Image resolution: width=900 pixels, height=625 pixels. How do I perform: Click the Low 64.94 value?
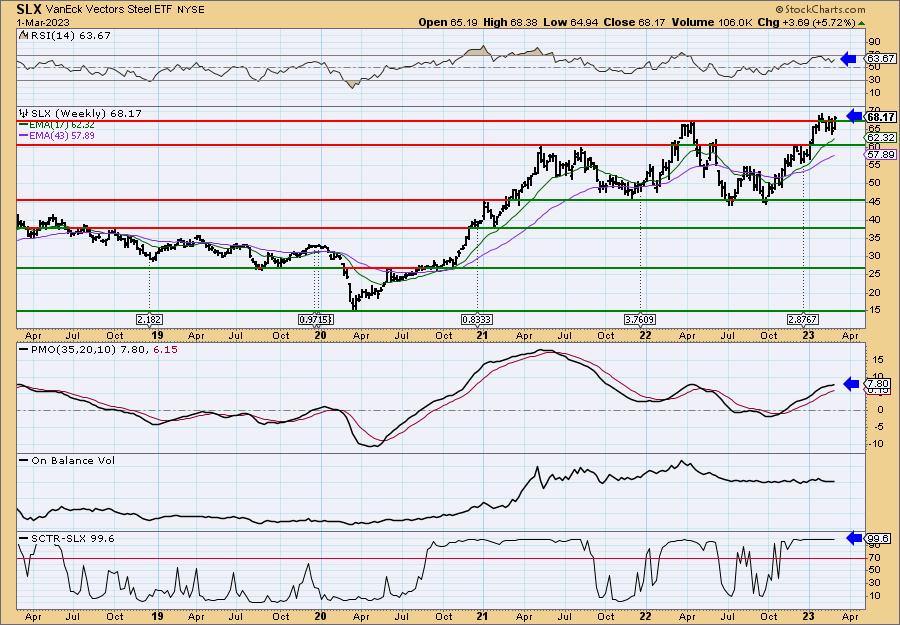click(569, 22)
